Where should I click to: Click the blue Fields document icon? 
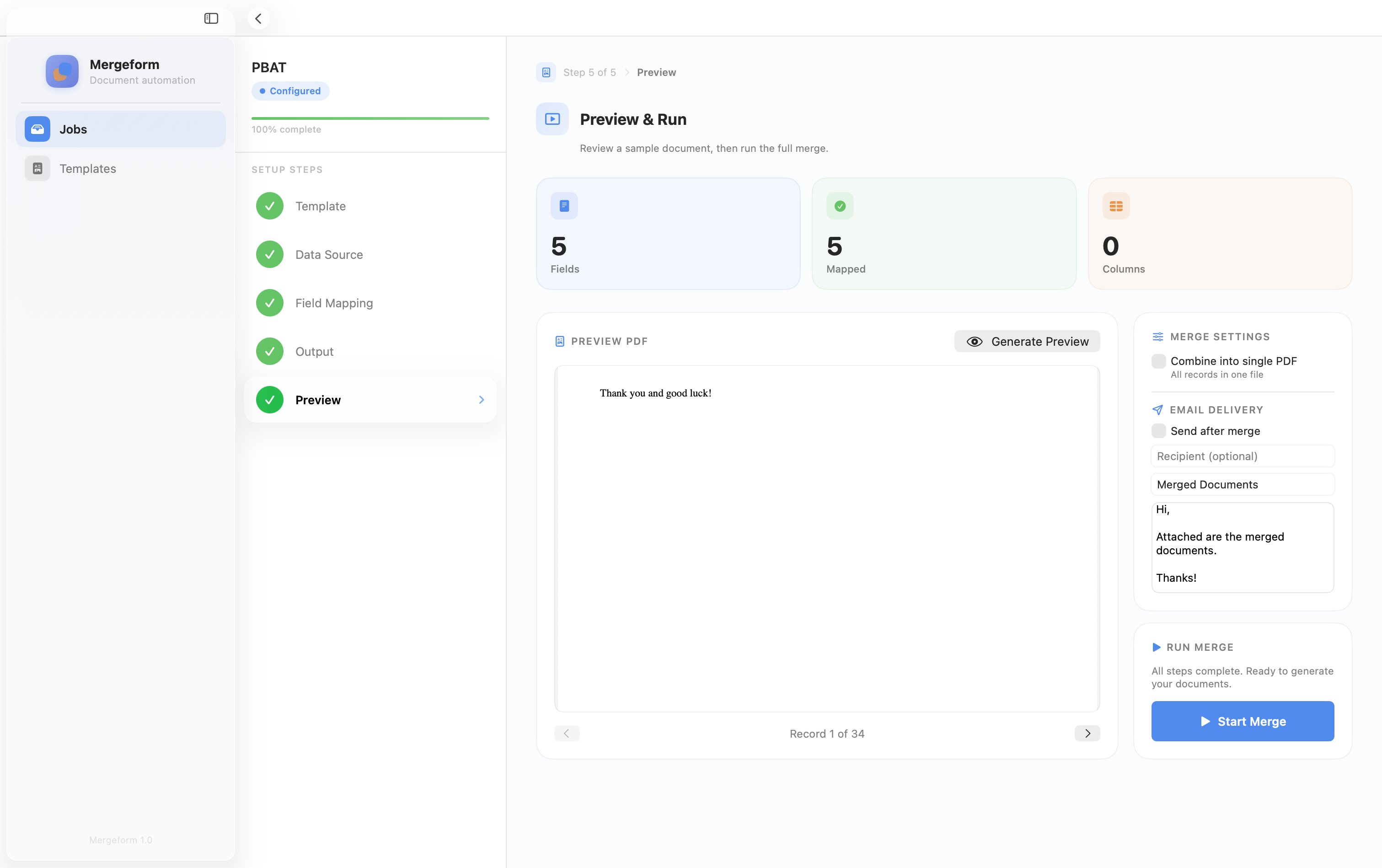pyautogui.click(x=564, y=205)
